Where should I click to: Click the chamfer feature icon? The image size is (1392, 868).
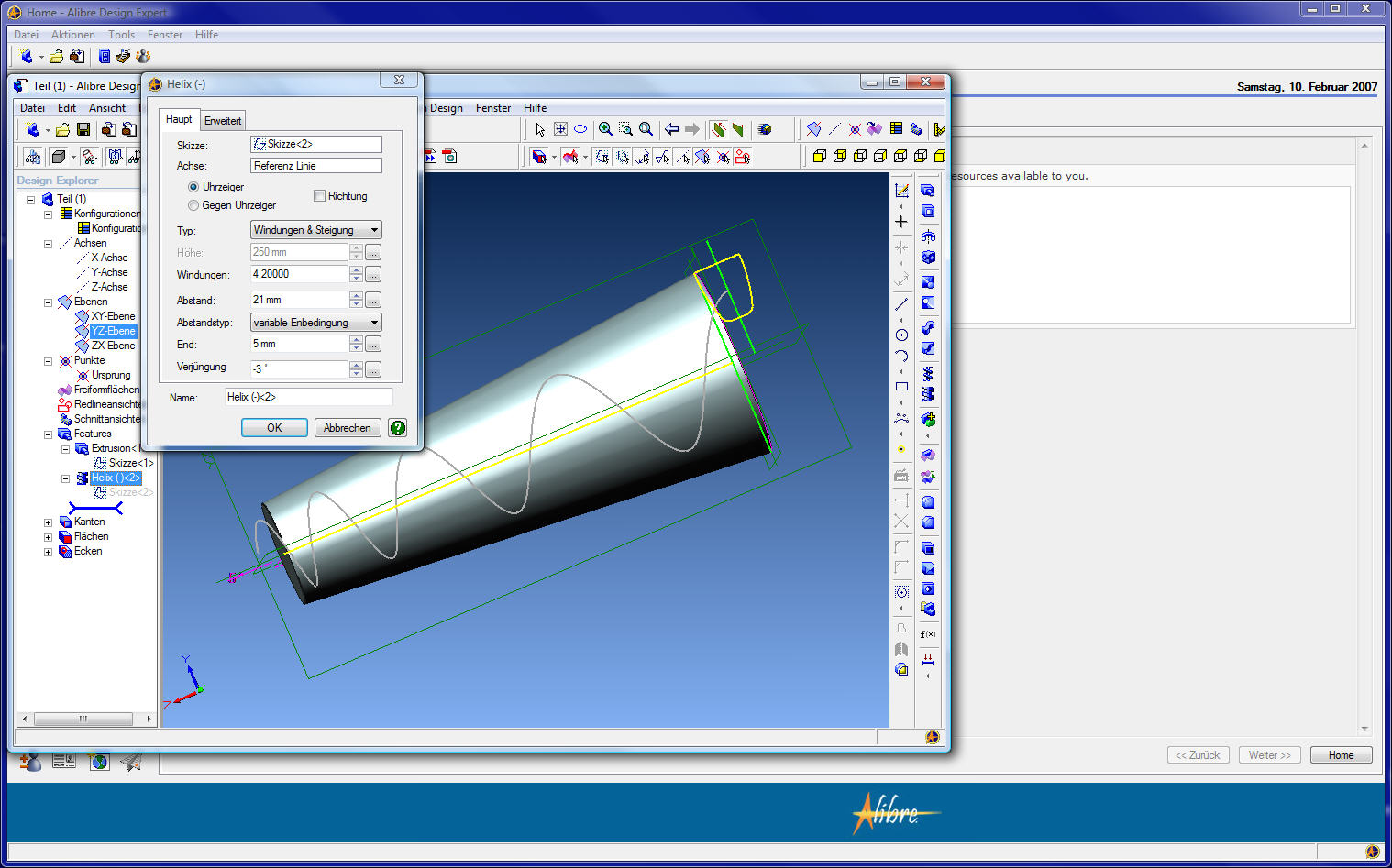point(928,522)
